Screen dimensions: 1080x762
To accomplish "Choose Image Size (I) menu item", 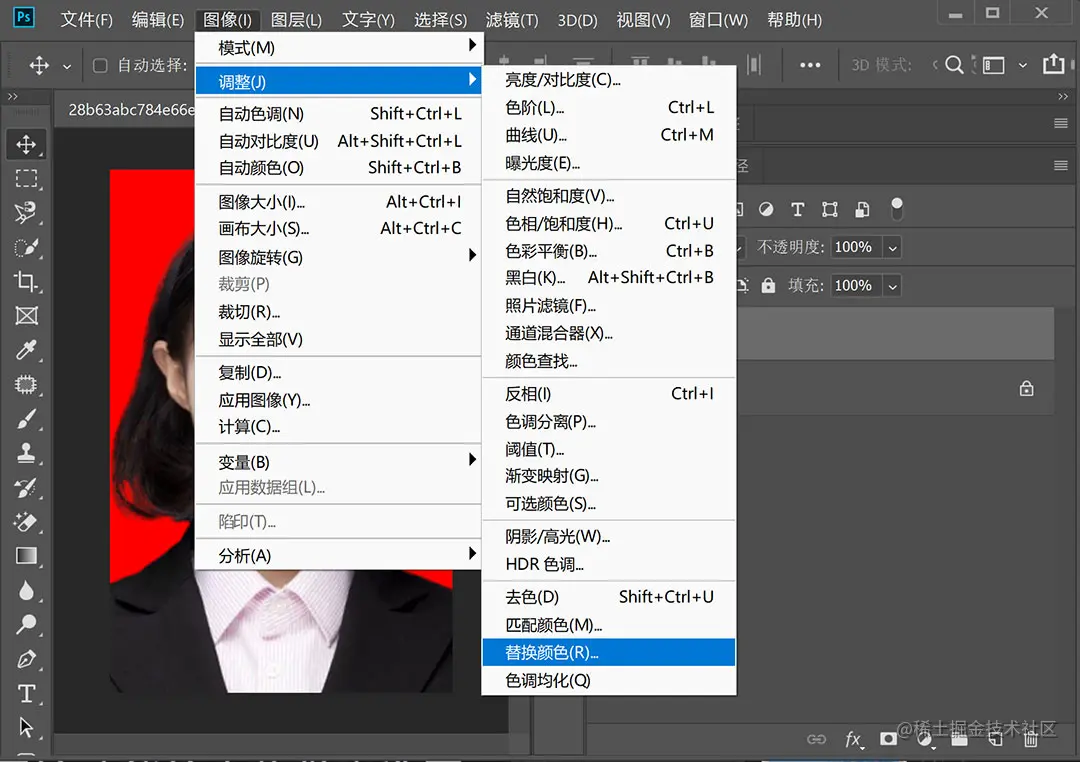I will pos(338,202).
